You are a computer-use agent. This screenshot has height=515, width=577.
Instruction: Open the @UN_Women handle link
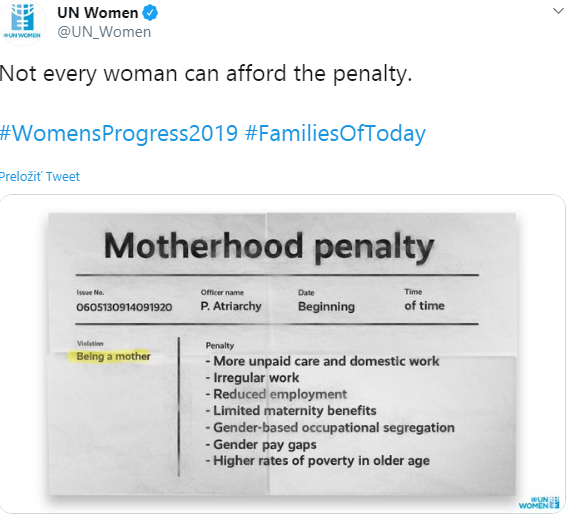click(104, 32)
